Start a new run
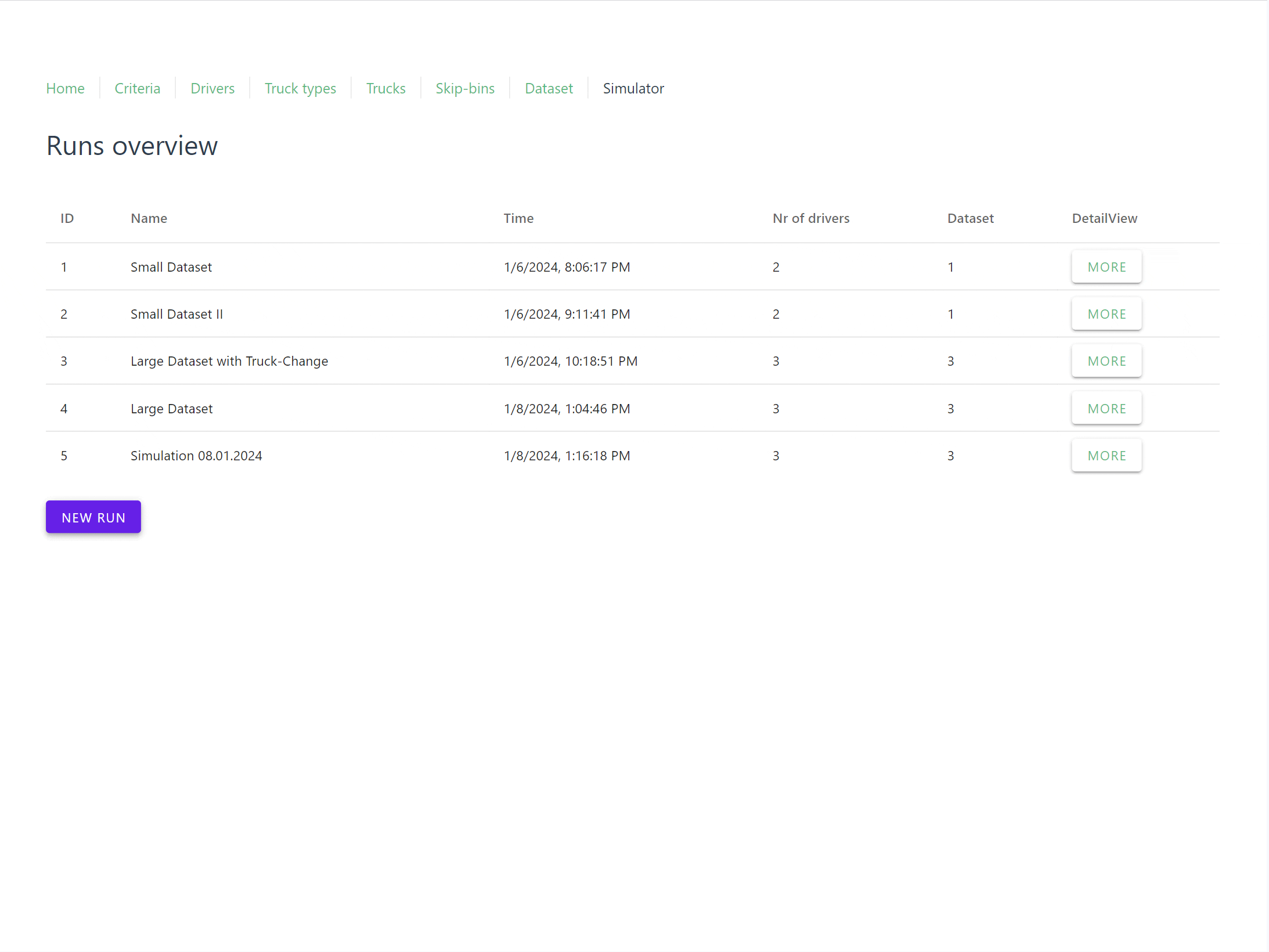This screenshot has width=1269, height=952. click(93, 517)
